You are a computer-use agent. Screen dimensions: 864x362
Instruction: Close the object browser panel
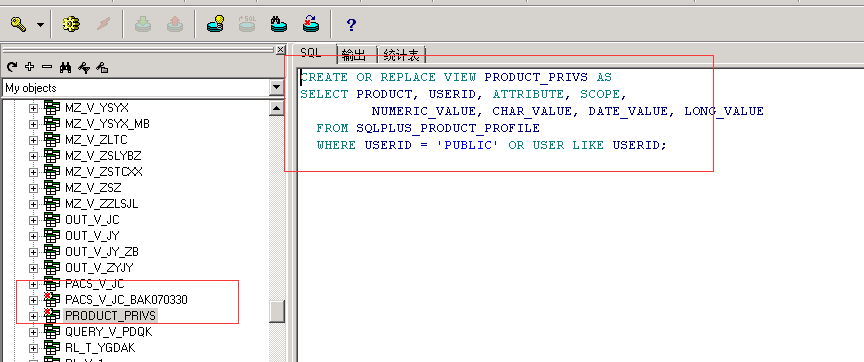[280, 49]
